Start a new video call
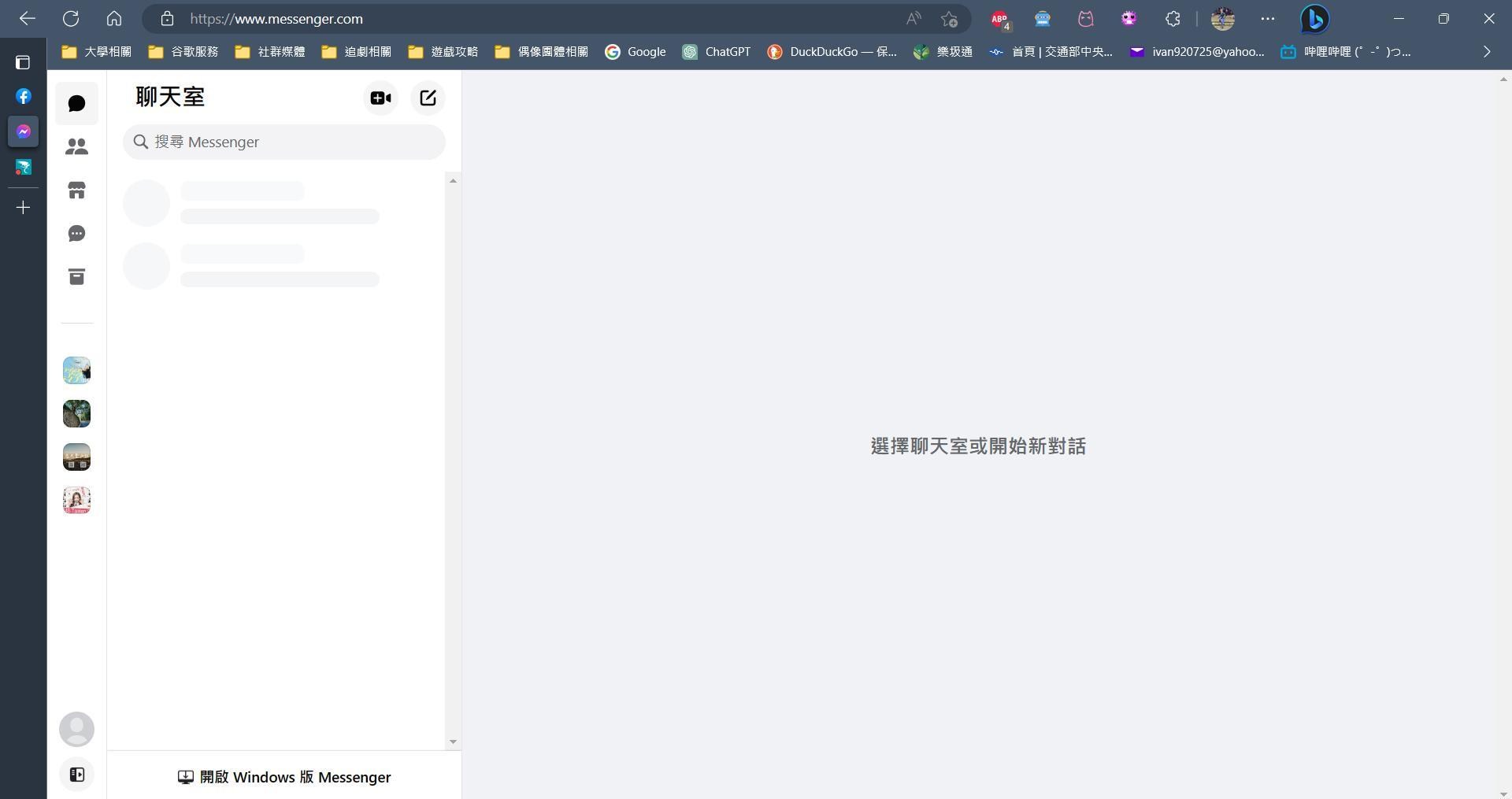The height and width of the screenshot is (799, 1512). click(380, 98)
